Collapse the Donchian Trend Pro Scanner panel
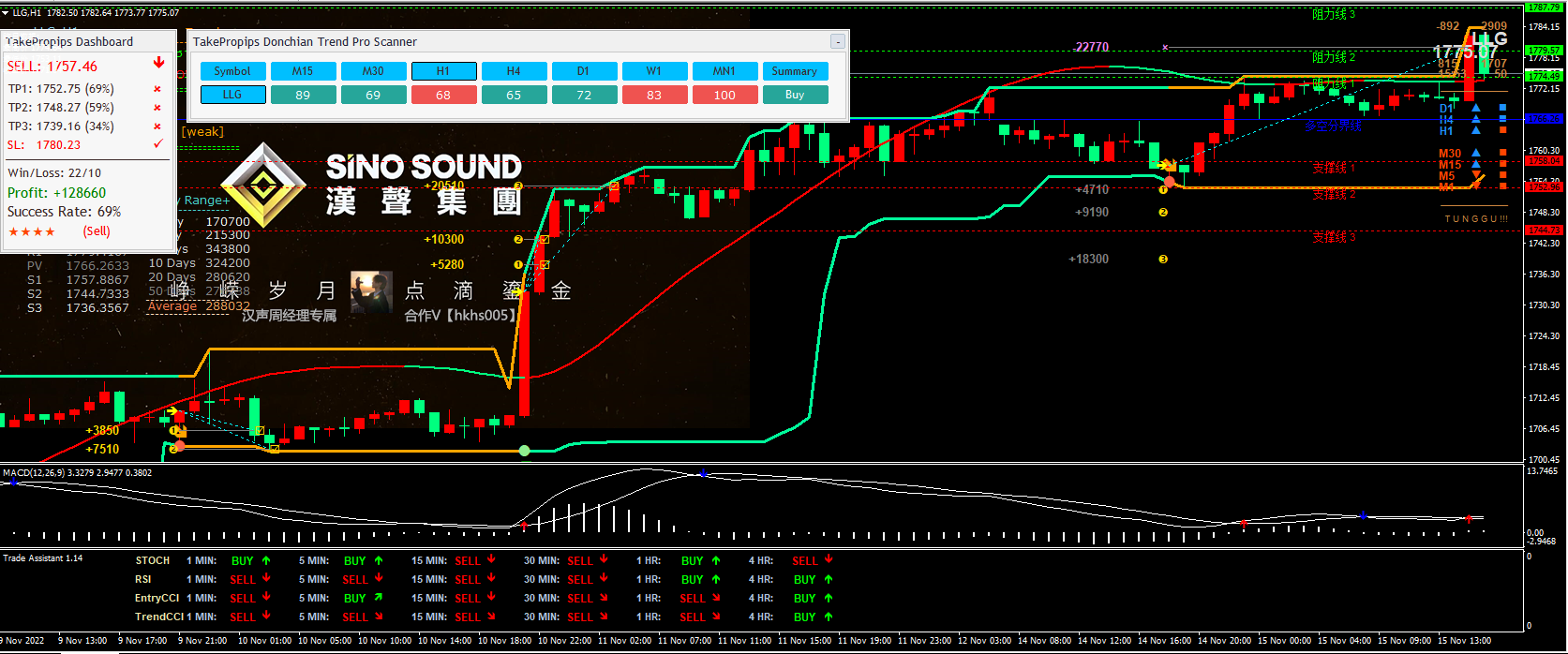Image resolution: width=1568 pixels, height=654 pixels. pyautogui.click(x=837, y=41)
